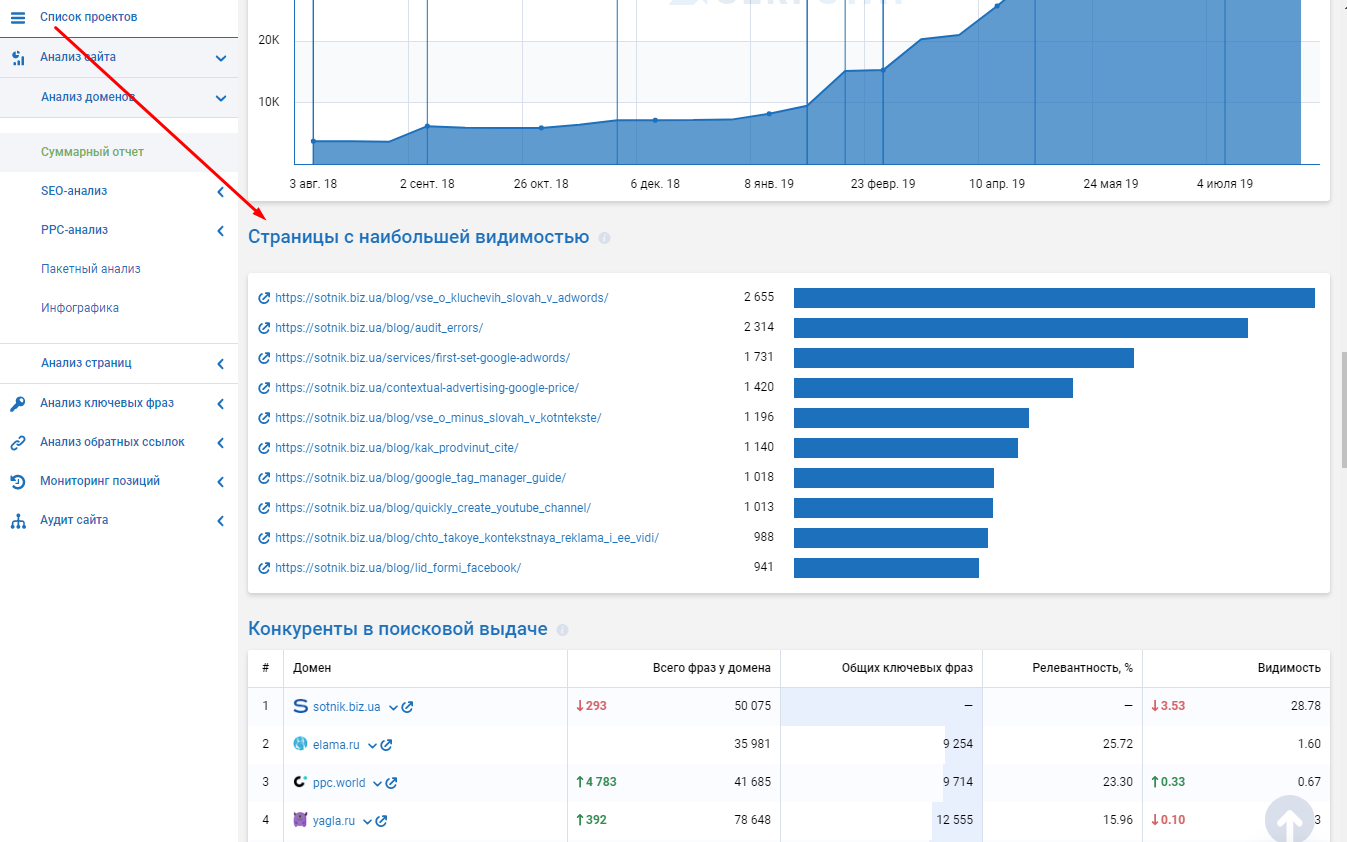1347x842 pixels.
Task: Select Пакетный анализ menu item
Action: coord(91,269)
